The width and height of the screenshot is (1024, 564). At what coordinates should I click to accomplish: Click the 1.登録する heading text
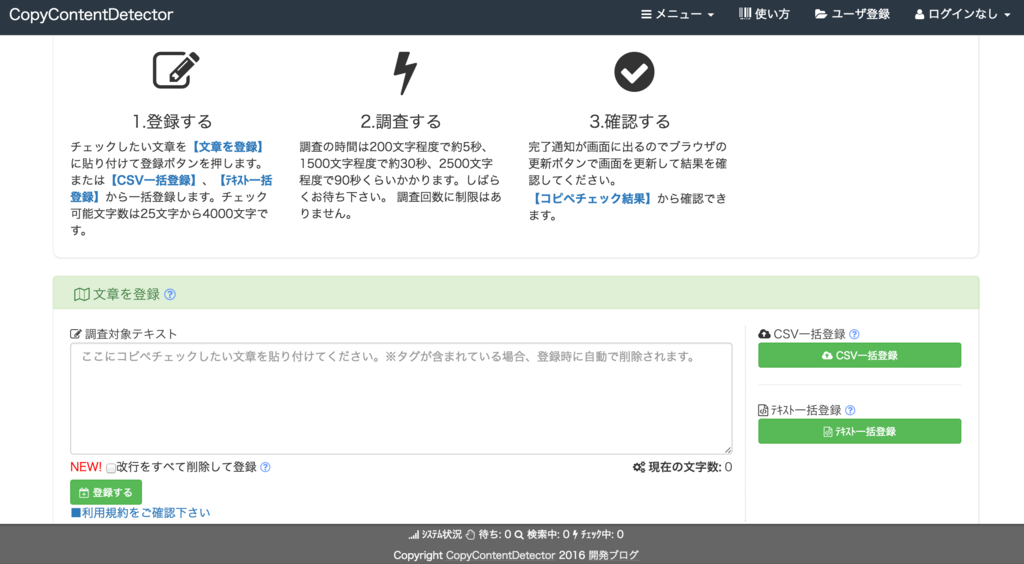tap(172, 121)
